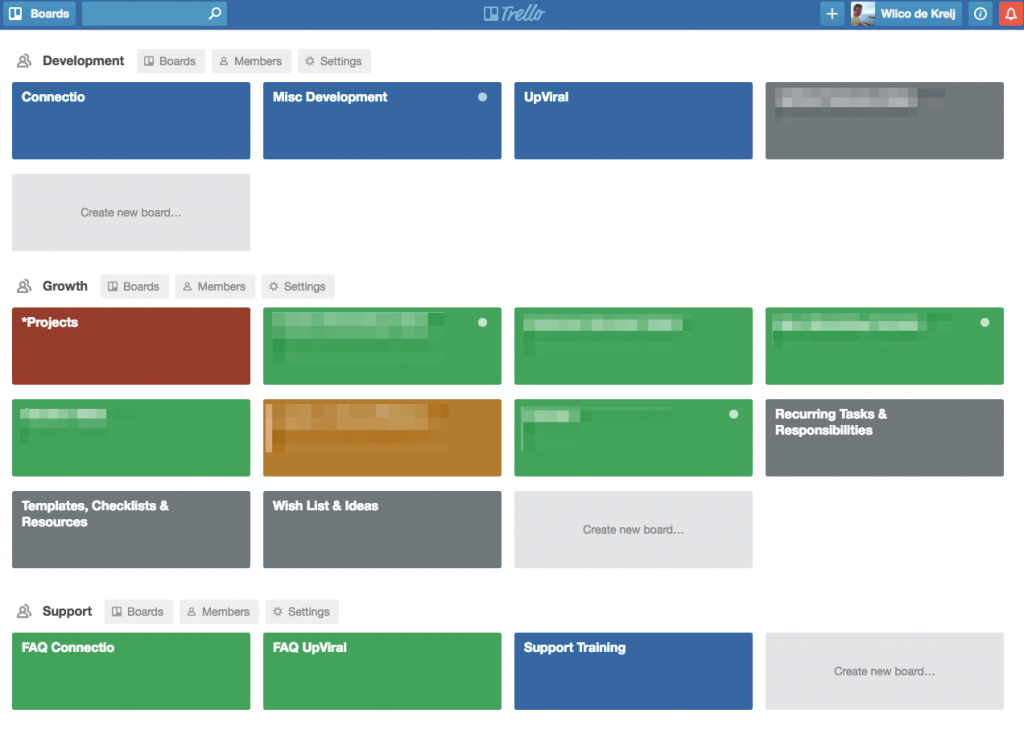The image size is (1024, 730).
Task: Open Development team Members tab
Action: pos(251,61)
